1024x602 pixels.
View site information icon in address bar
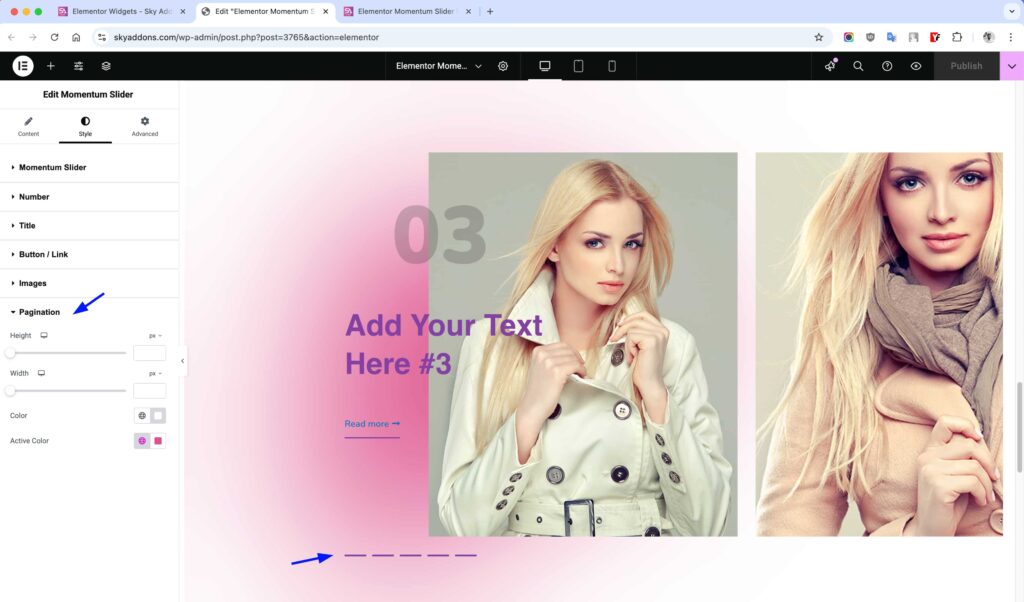[101, 37]
